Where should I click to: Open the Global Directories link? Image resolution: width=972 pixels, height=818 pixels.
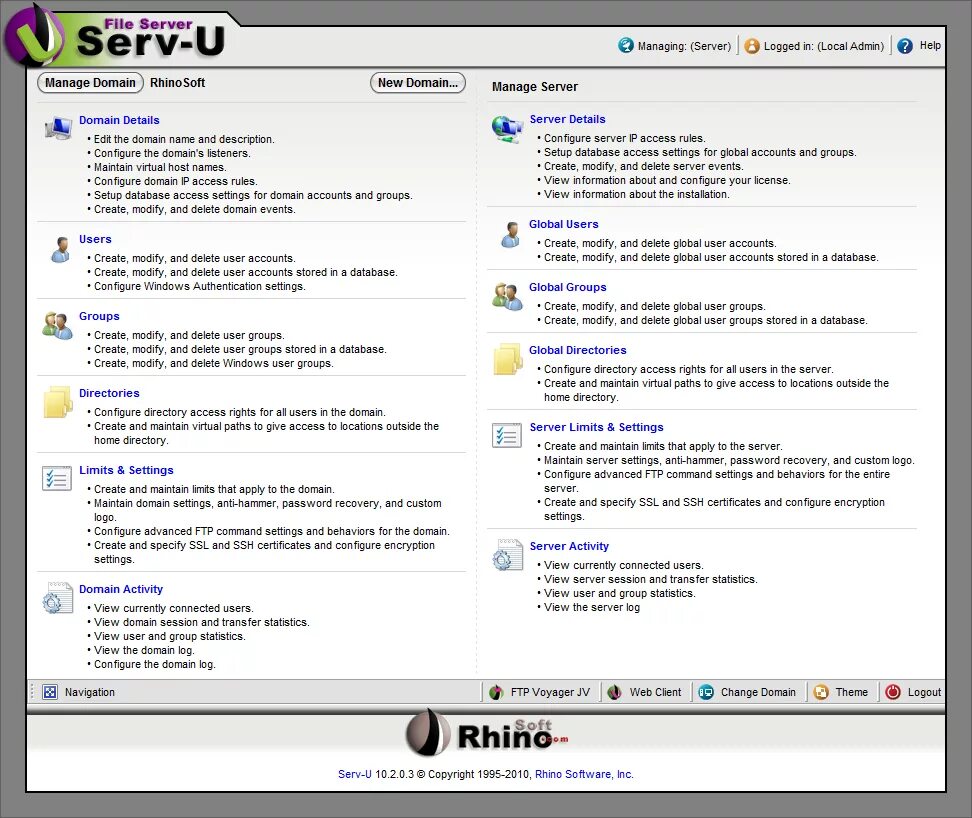pyautogui.click(x=577, y=350)
